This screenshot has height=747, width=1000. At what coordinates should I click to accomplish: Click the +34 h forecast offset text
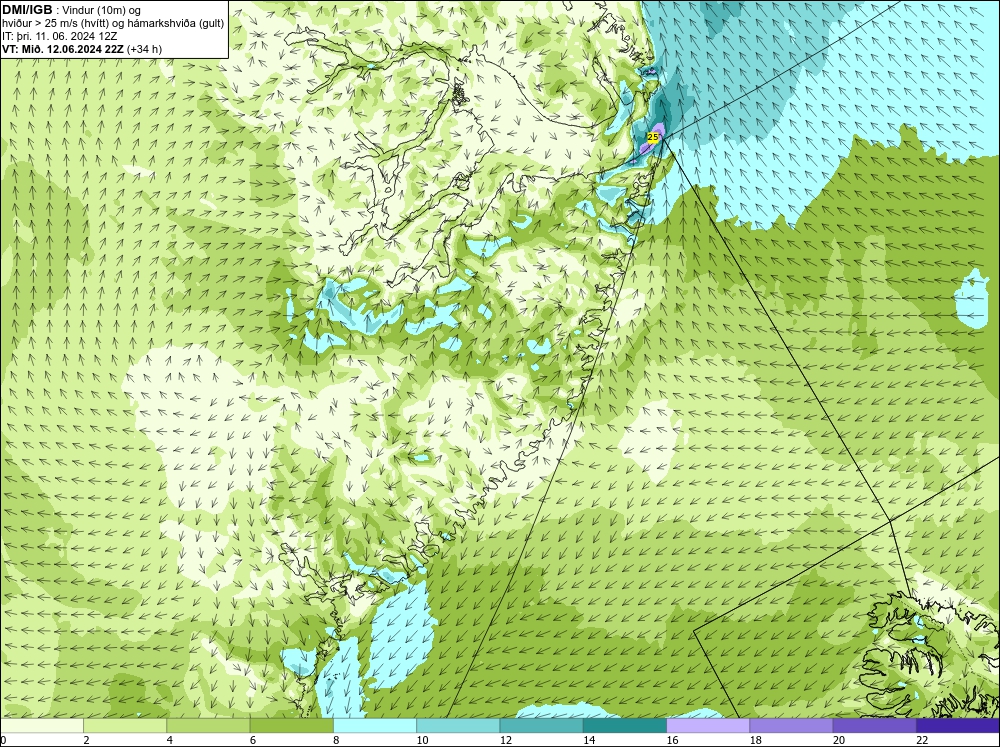click(145, 49)
